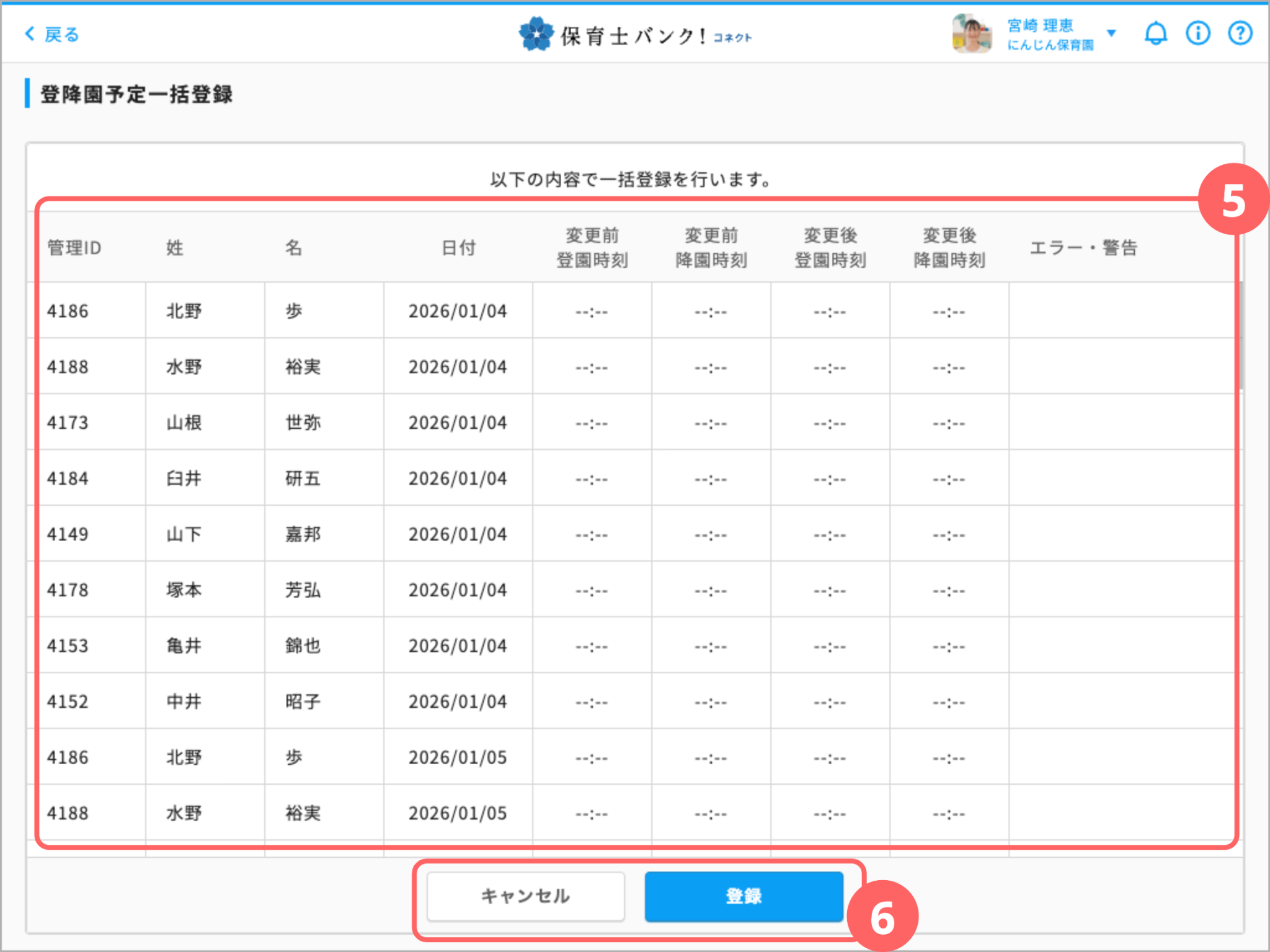1270x952 pixels.
Task: Click the 宮崎 理恵 username text
Action: pos(1040,25)
